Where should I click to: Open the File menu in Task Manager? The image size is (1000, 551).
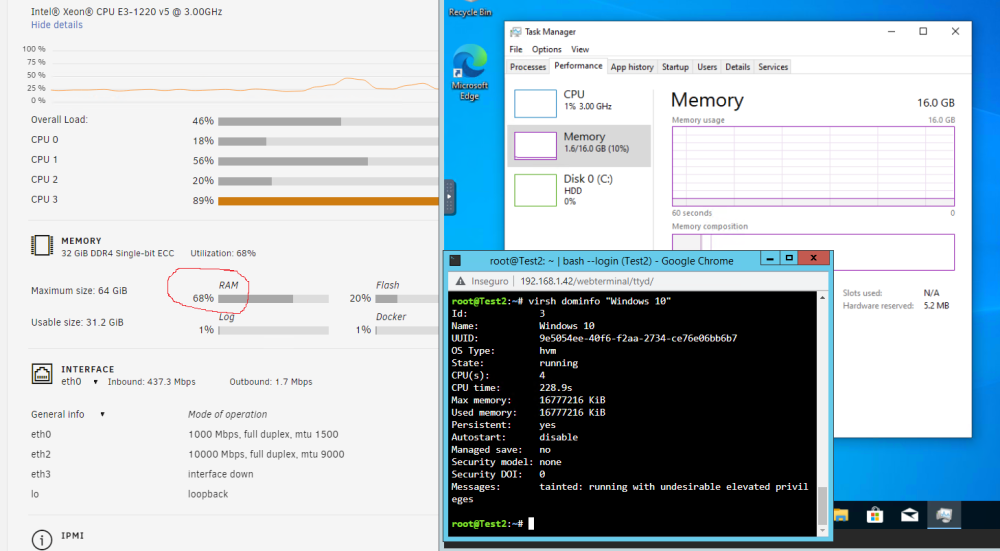[515, 49]
